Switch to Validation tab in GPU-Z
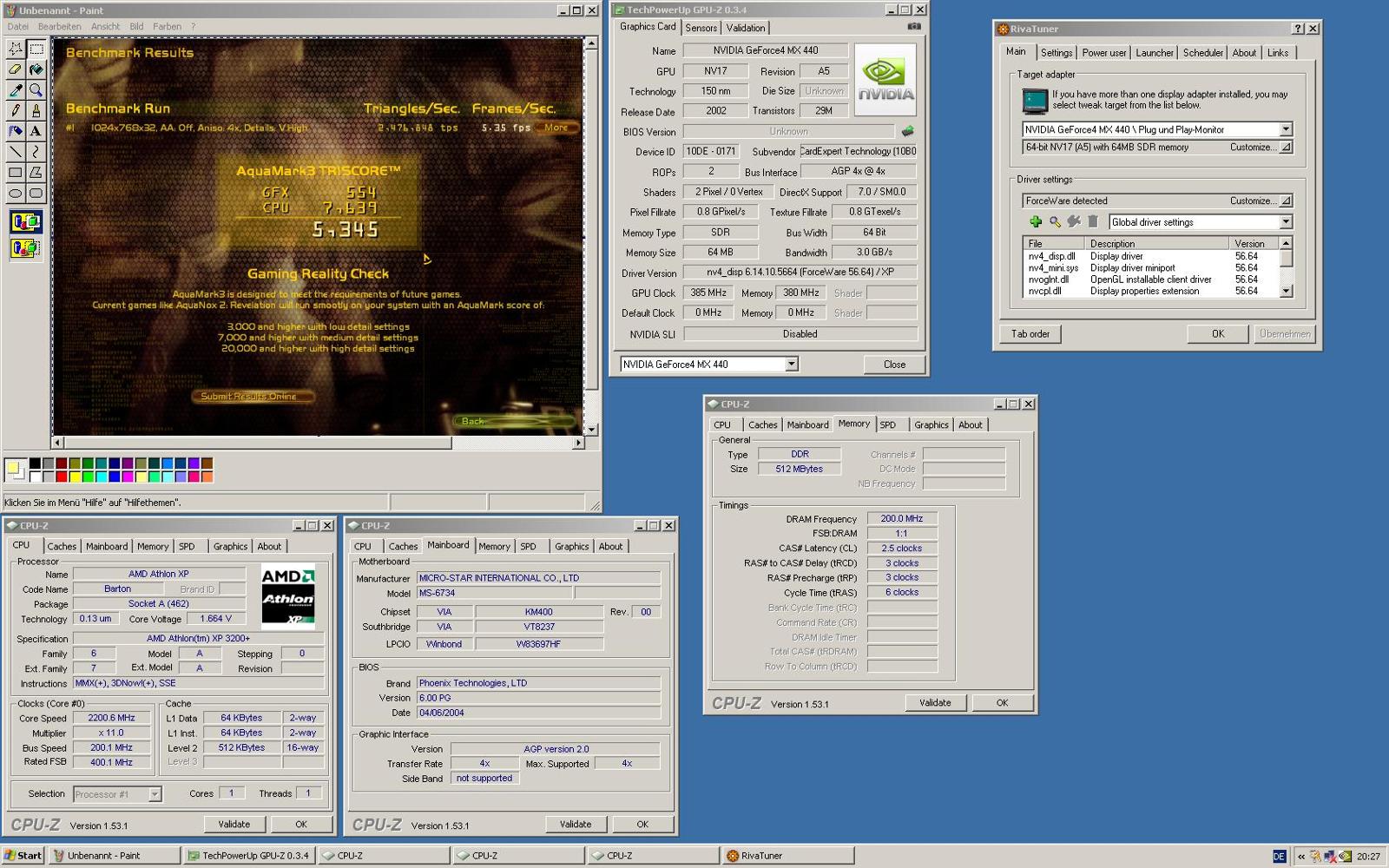The height and width of the screenshot is (868, 1389). tap(746, 28)
